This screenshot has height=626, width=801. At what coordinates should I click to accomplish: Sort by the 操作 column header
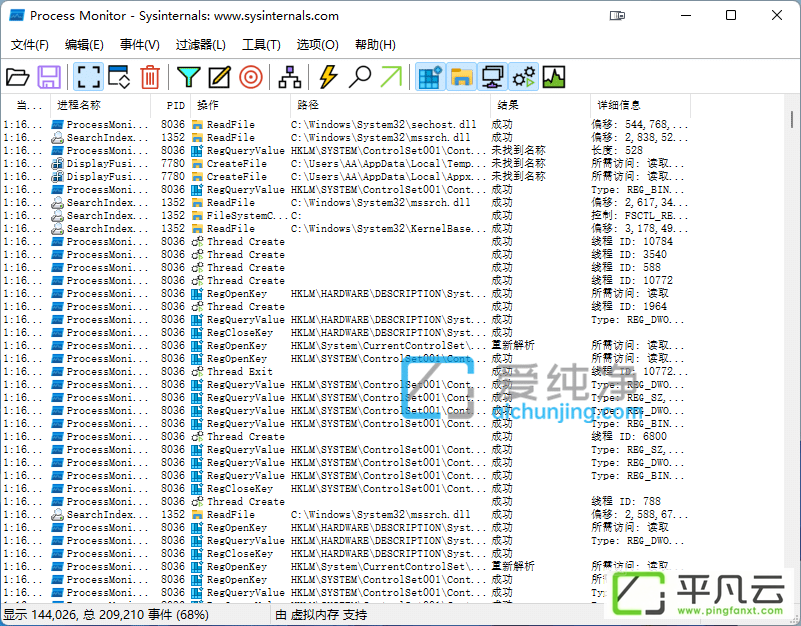(240, 105)
